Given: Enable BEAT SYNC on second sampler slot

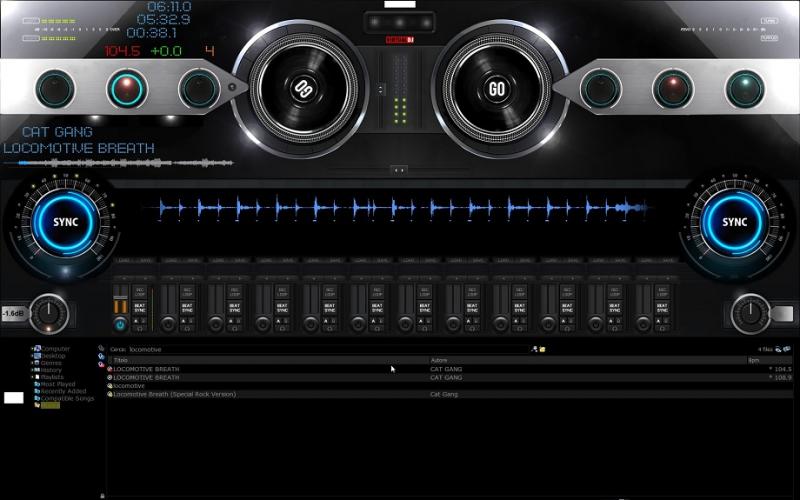Looking at the screenshot, I should (187, 308).
